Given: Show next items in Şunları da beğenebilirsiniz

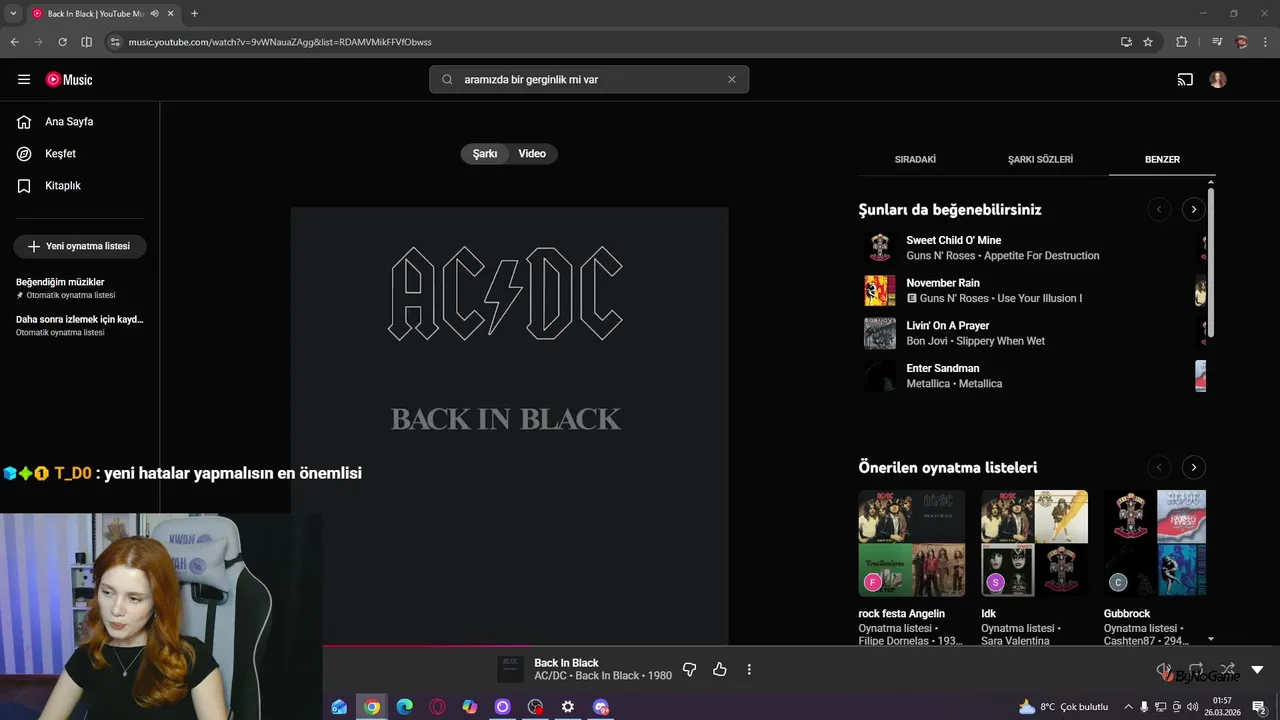Looking at the screenshot, I should tap(1193, 209).
